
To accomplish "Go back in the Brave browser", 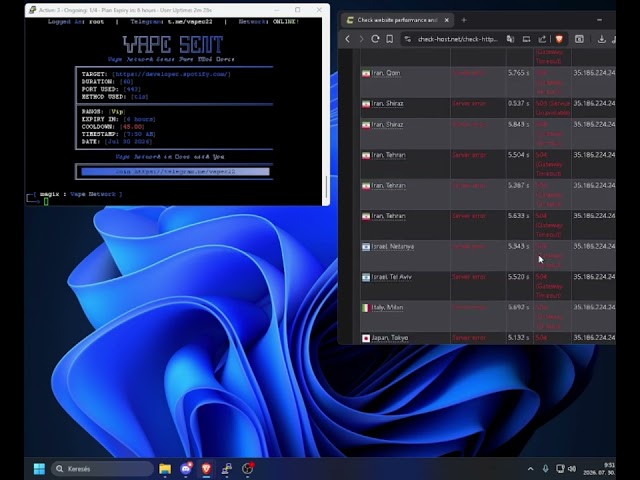I will 348,39.
